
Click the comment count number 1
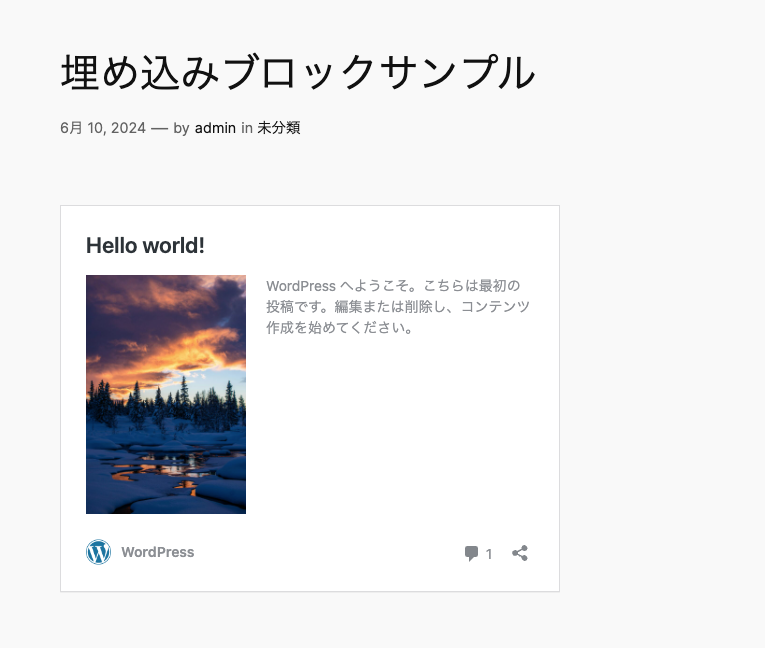click(489, 554)
